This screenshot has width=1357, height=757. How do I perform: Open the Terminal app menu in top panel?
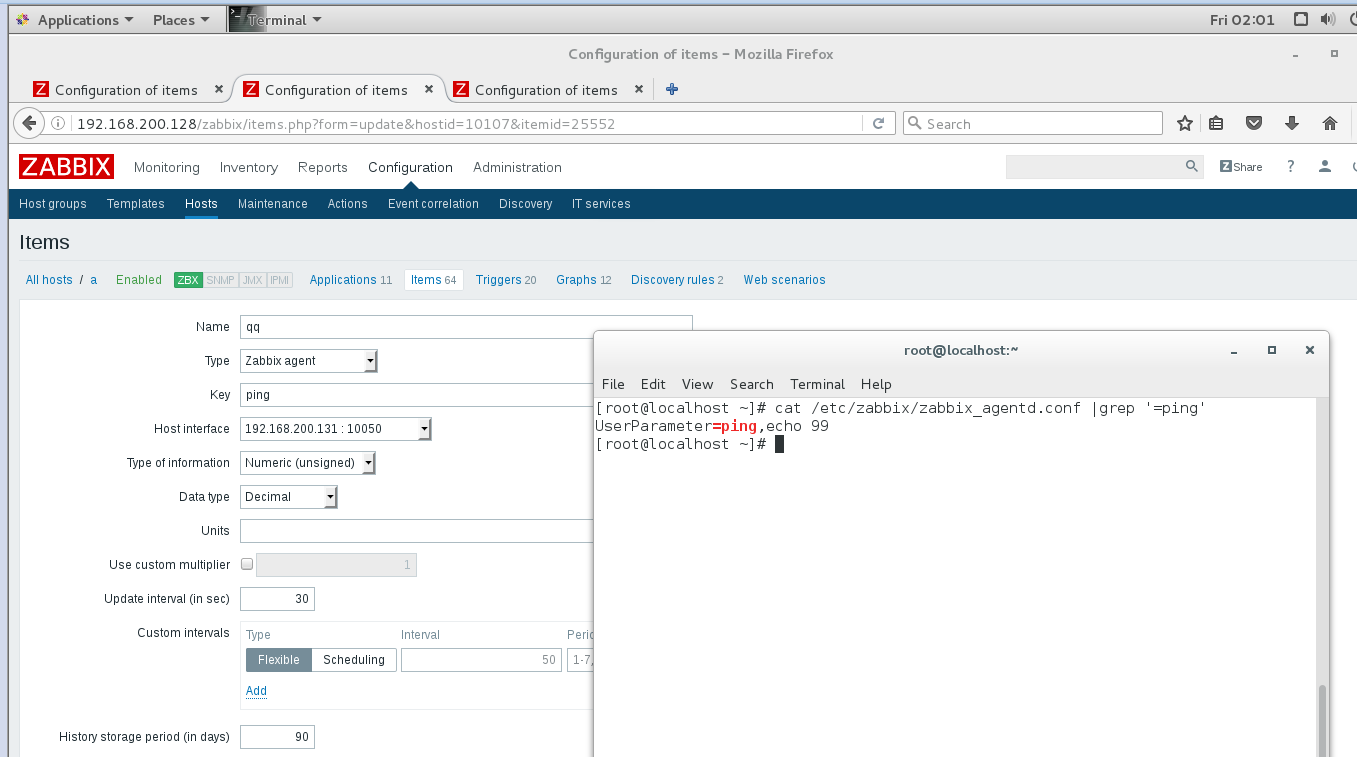pos(286,19)
